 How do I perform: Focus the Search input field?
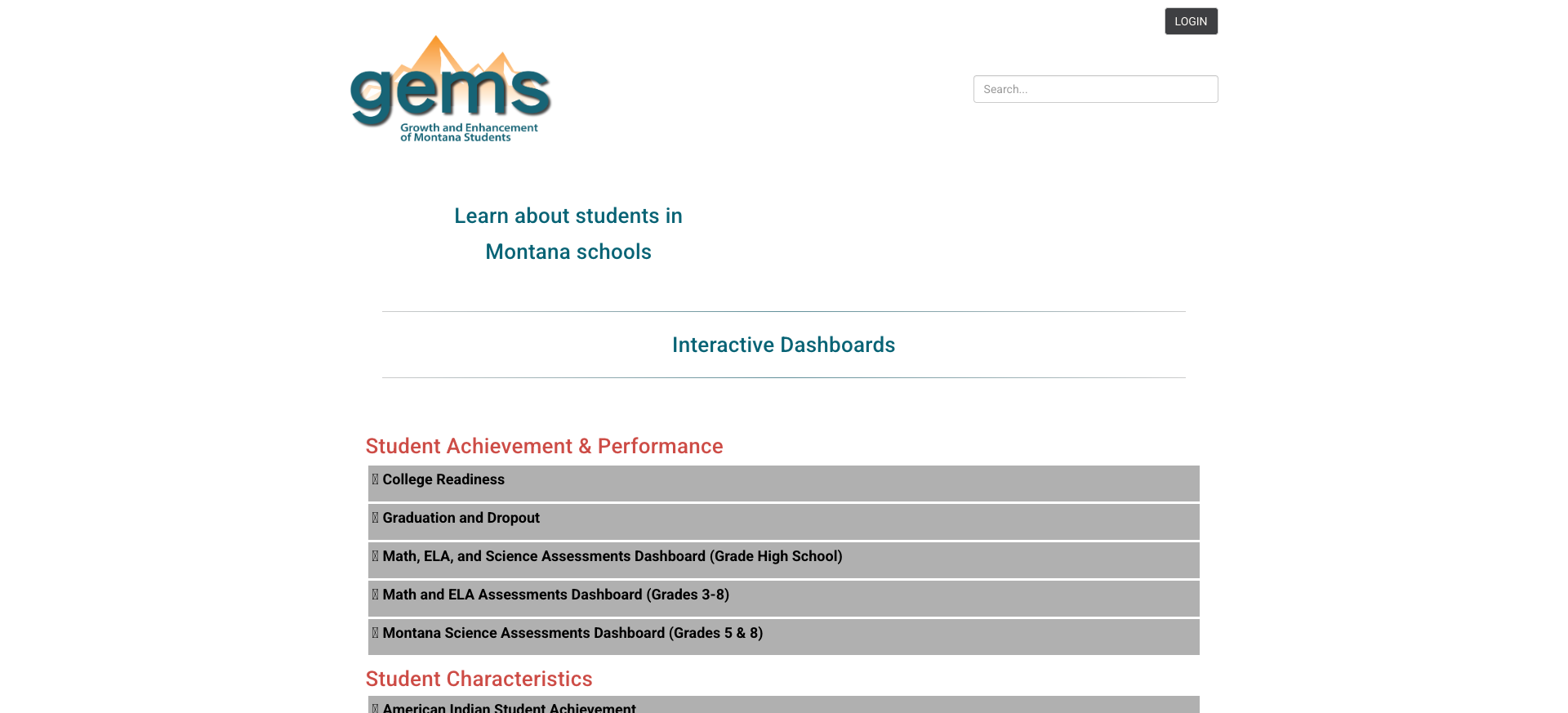click(1095, 89)
